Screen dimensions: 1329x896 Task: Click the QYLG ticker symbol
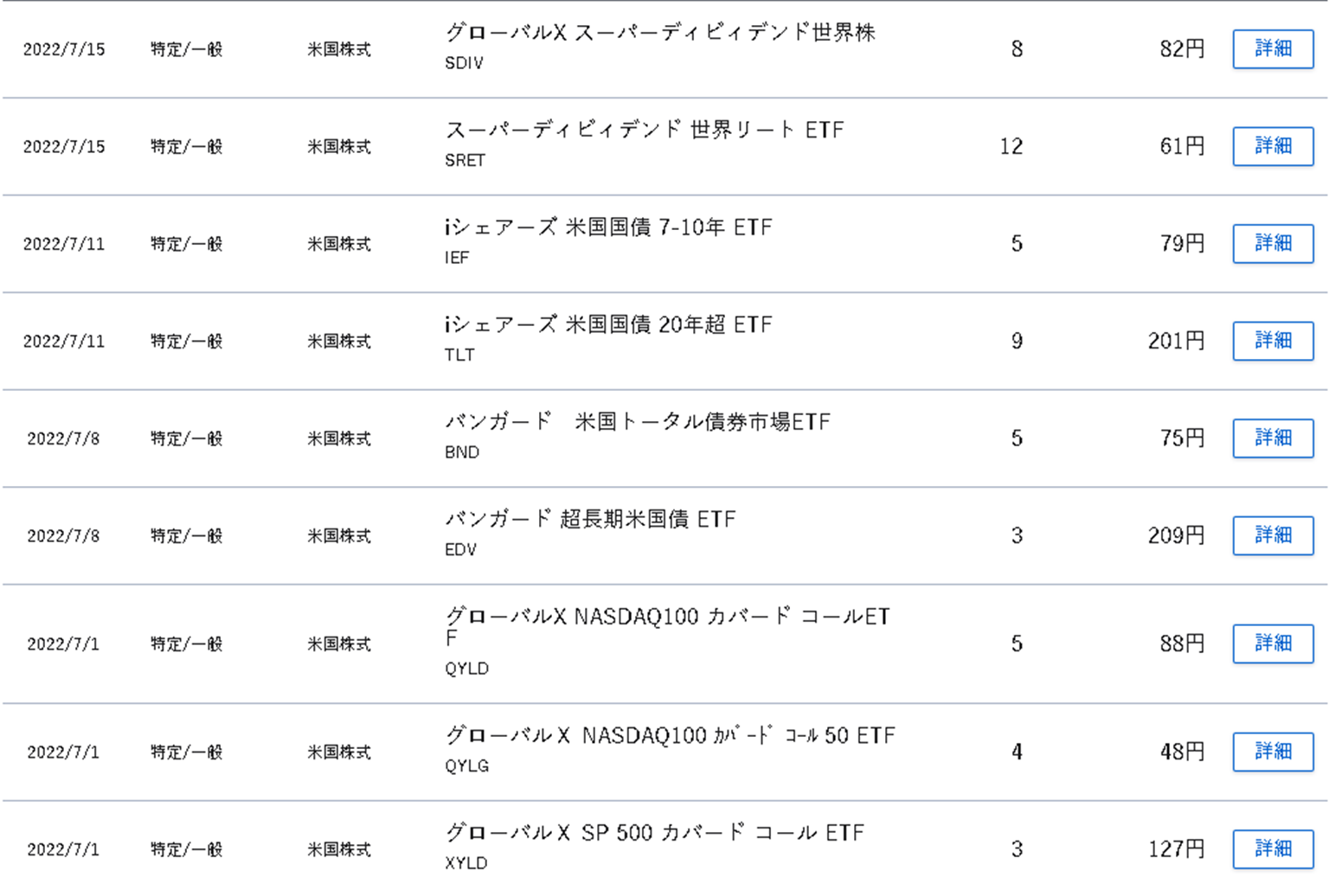tap(466, 766)
